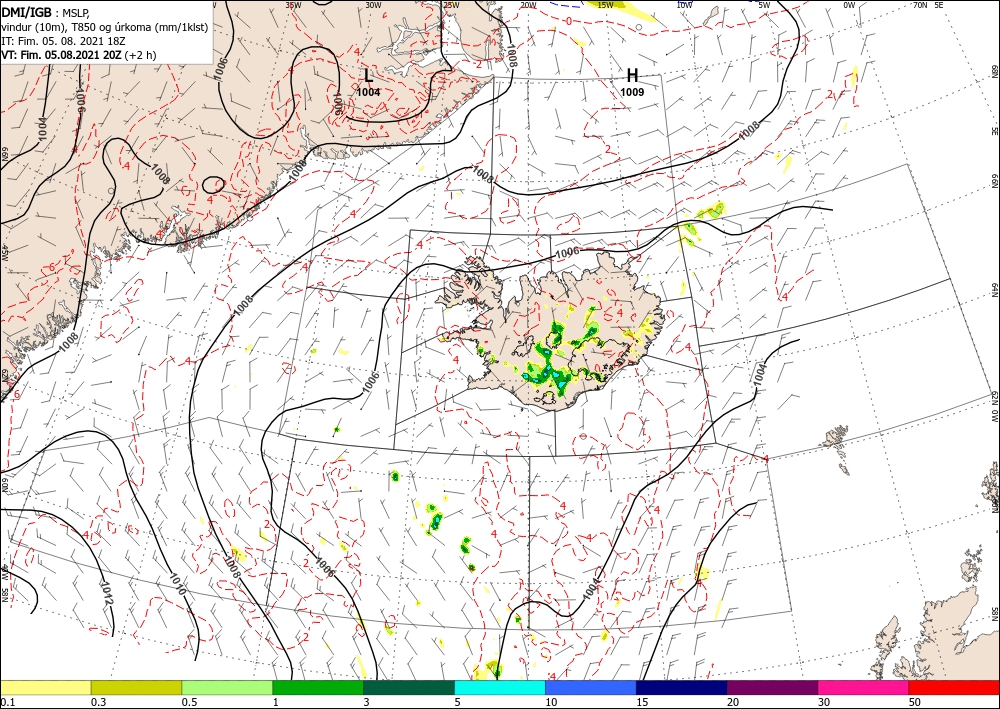Click the 1010 isobar label
Viewport: 1000px width, 709px height.
tap(178, 583)
